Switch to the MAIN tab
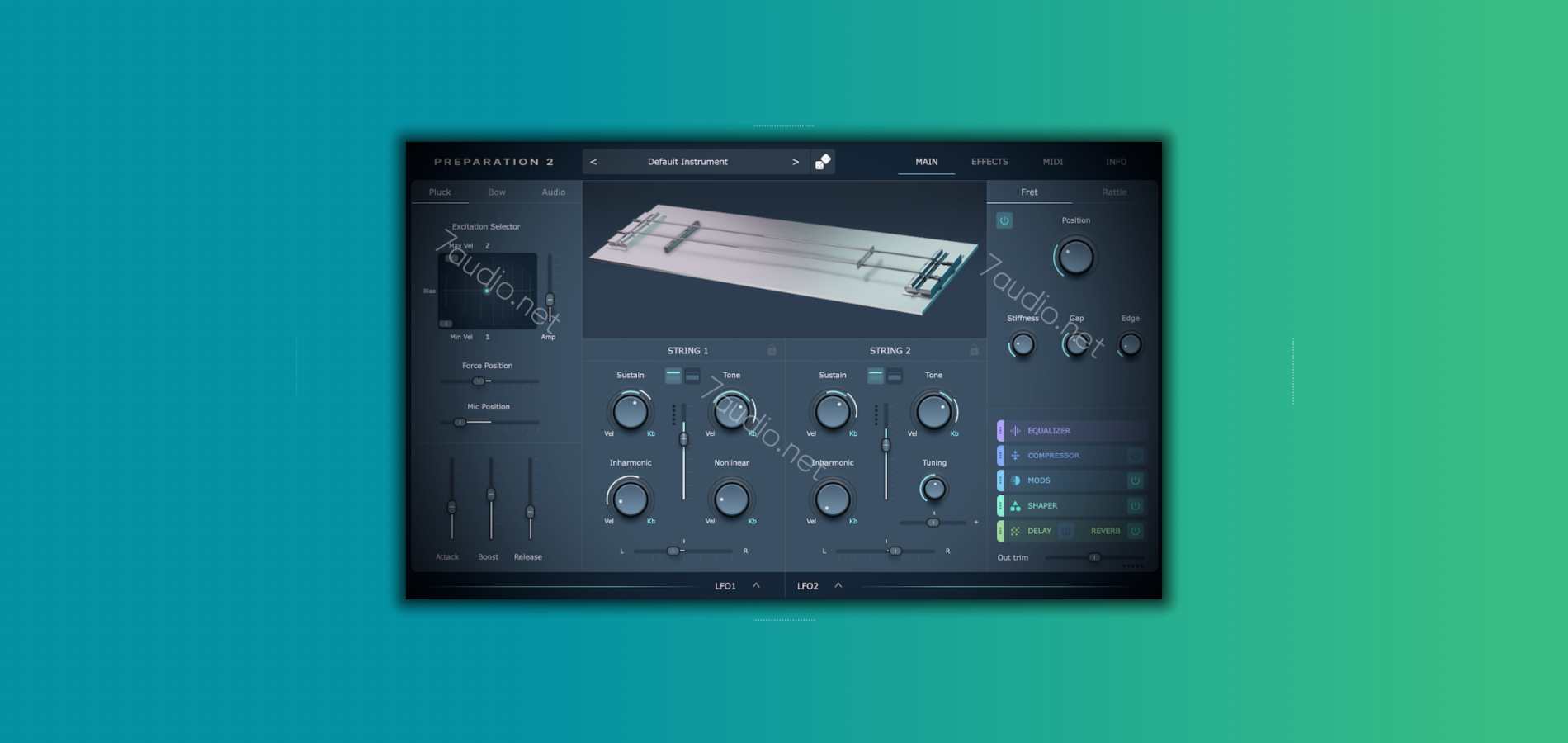This screenshot has width=1568, height=743. point(927,162)
